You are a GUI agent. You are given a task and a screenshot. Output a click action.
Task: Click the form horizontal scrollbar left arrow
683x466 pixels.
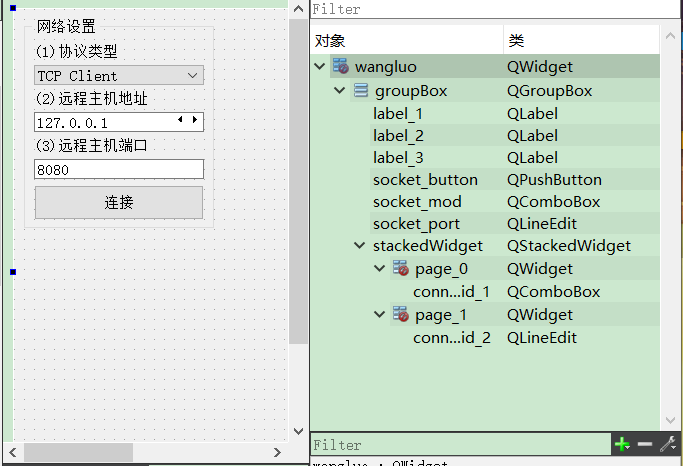pyautogui.click(x=13, y=452)
